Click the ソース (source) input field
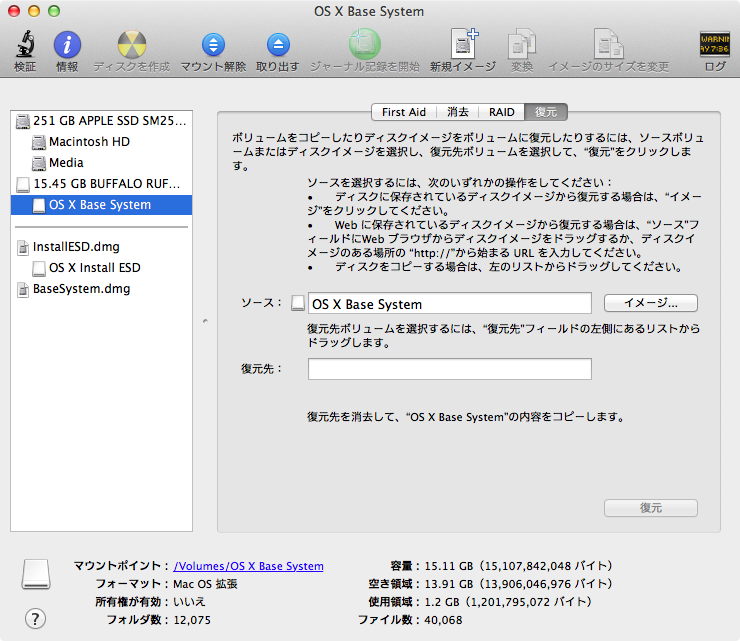This screenshot has height=641, width=740. (x=450, y=303)
